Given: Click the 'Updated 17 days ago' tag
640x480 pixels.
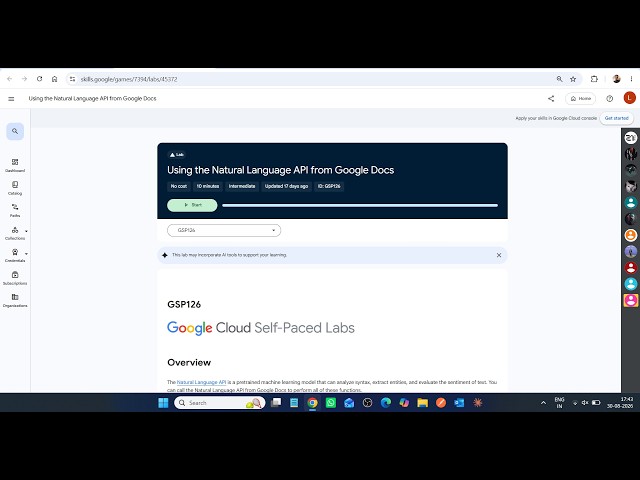Looking at the screenshot, I should click(x=286, y=186).
